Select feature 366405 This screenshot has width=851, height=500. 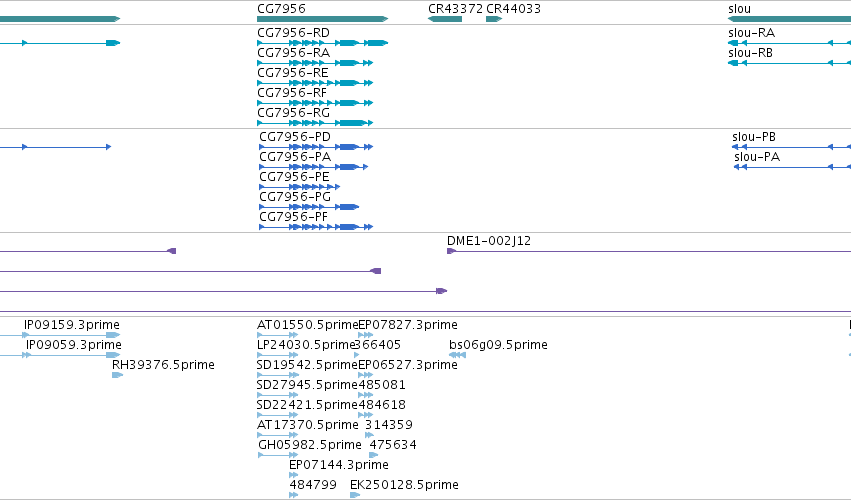[x=378, y=345]
